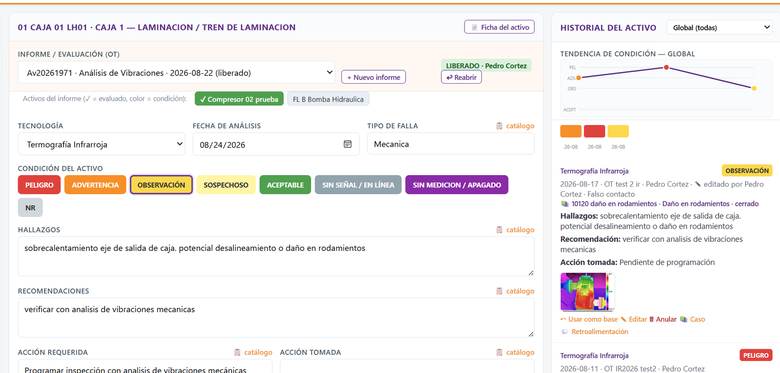The height and width of the screenshot is (373, 780).
Task: Select the Compresor 02 prueba asset chip
Action: (239, 99)
